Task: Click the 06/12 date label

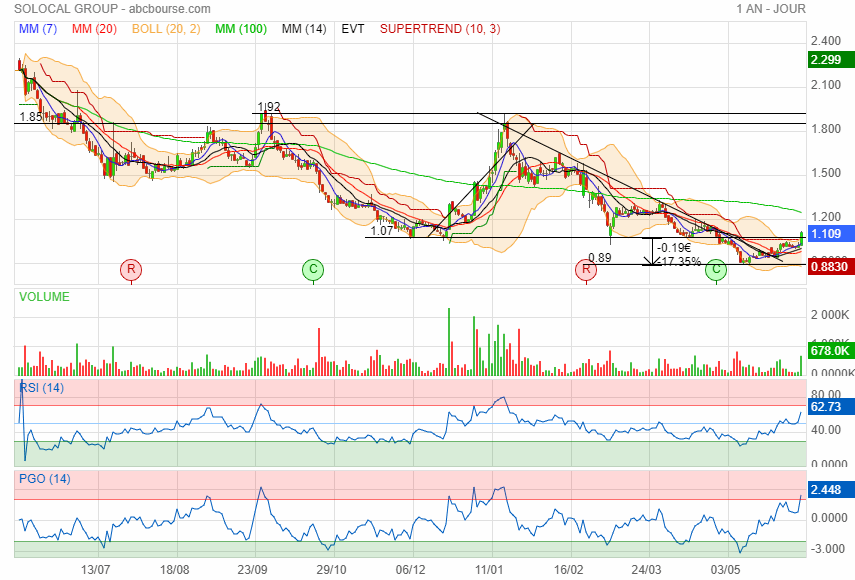Action: [x=411, y=570]
